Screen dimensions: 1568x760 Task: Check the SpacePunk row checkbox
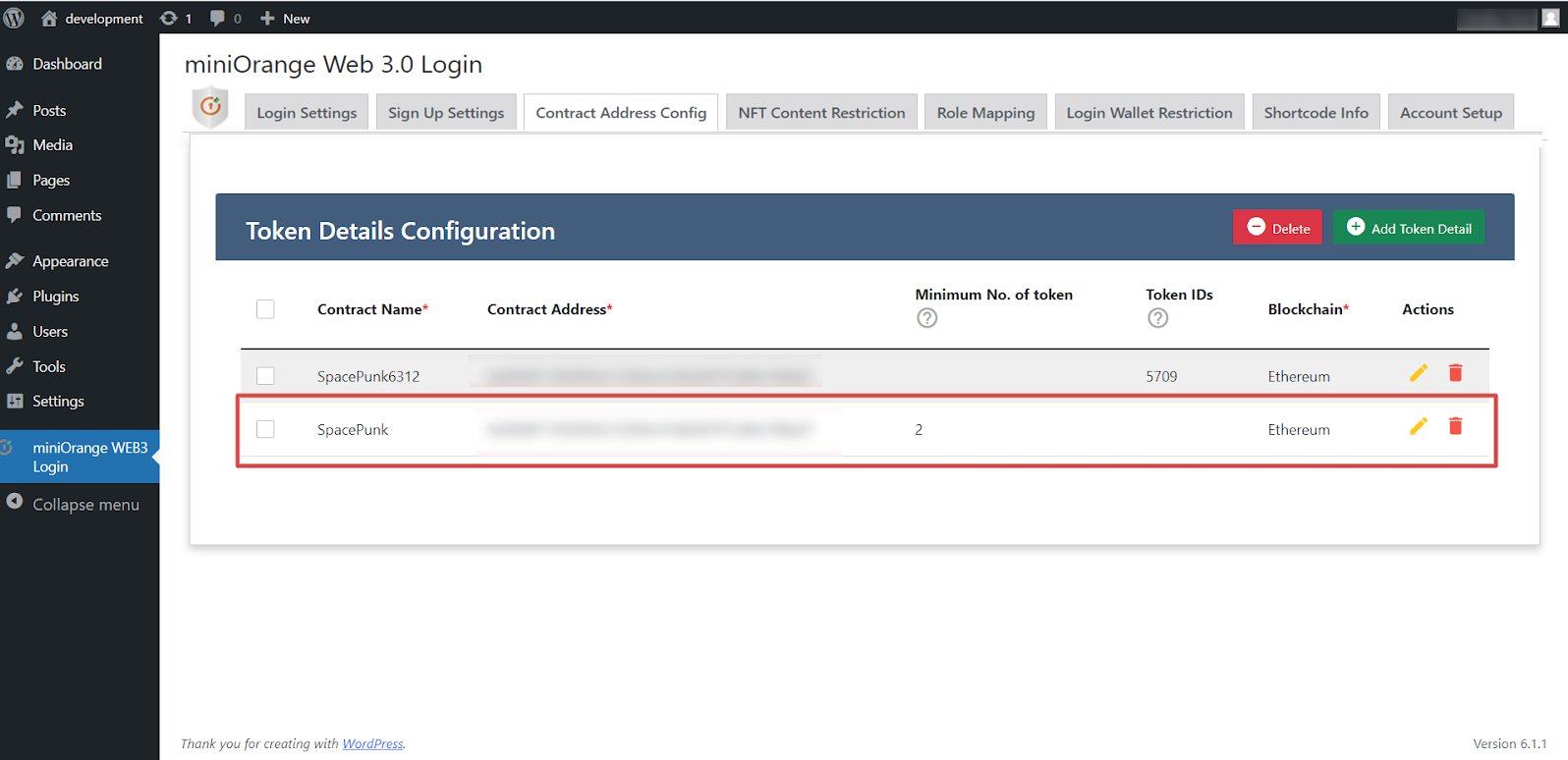tap(265, 429)
